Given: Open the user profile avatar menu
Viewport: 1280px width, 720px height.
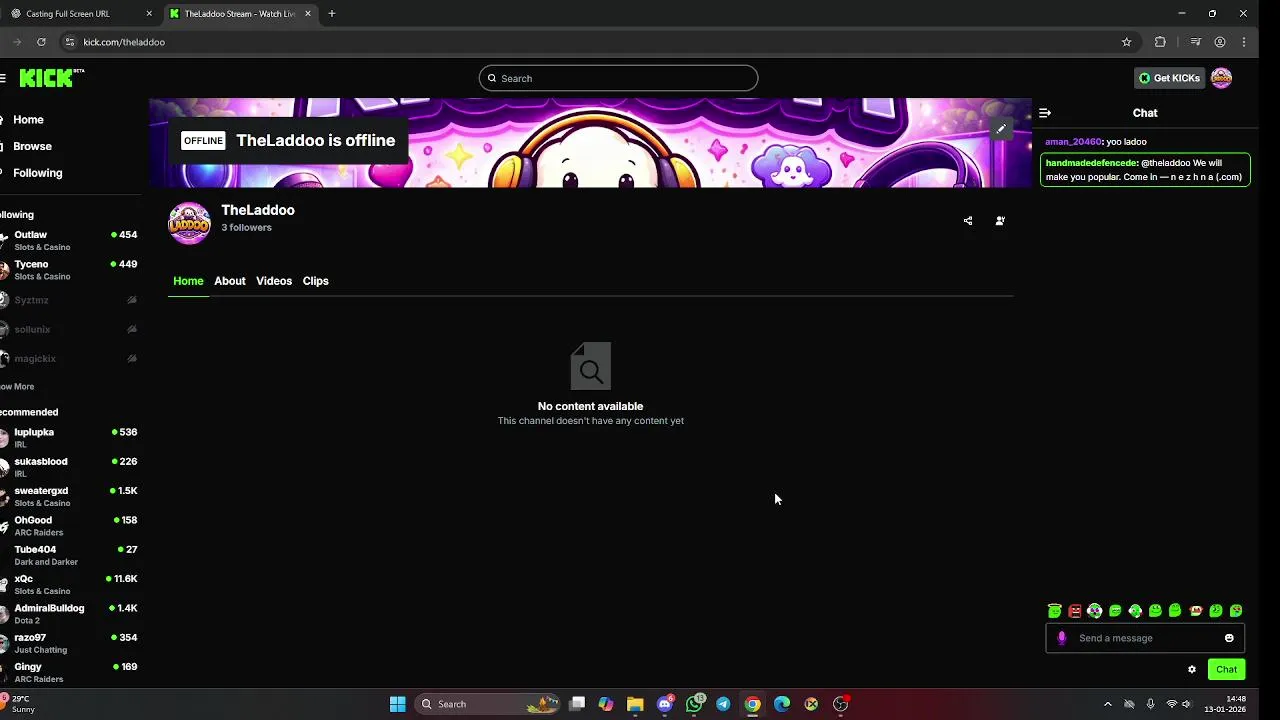Looking at the screenshot, I should click(x=1221, y=78).
